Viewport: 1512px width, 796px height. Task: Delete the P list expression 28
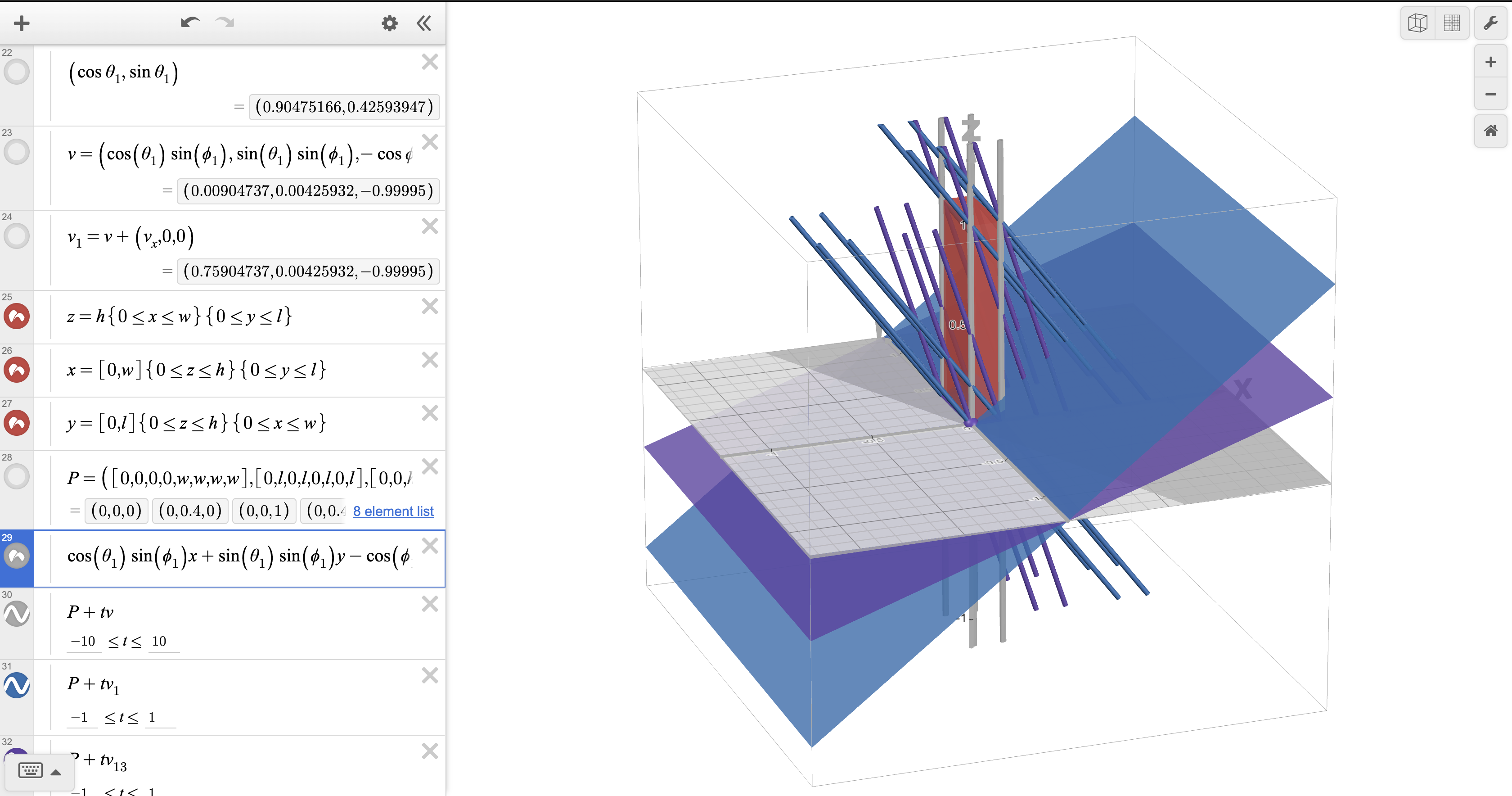[x=430, y=466]
